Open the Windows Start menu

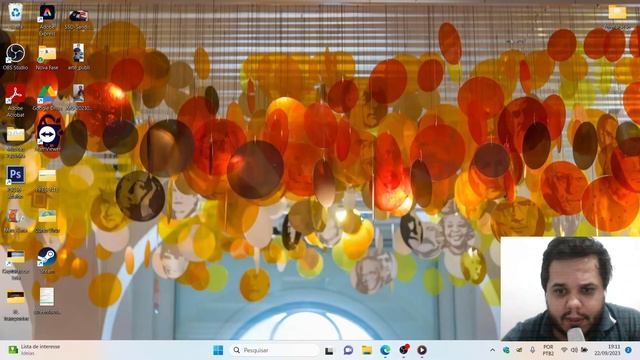tap(218, 350)
